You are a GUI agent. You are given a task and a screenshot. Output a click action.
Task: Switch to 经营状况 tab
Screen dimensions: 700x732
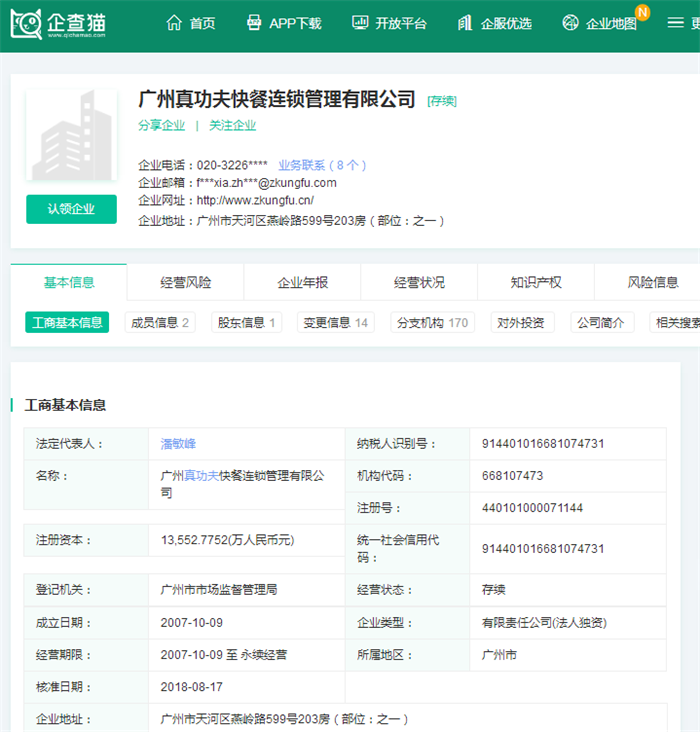419,282
